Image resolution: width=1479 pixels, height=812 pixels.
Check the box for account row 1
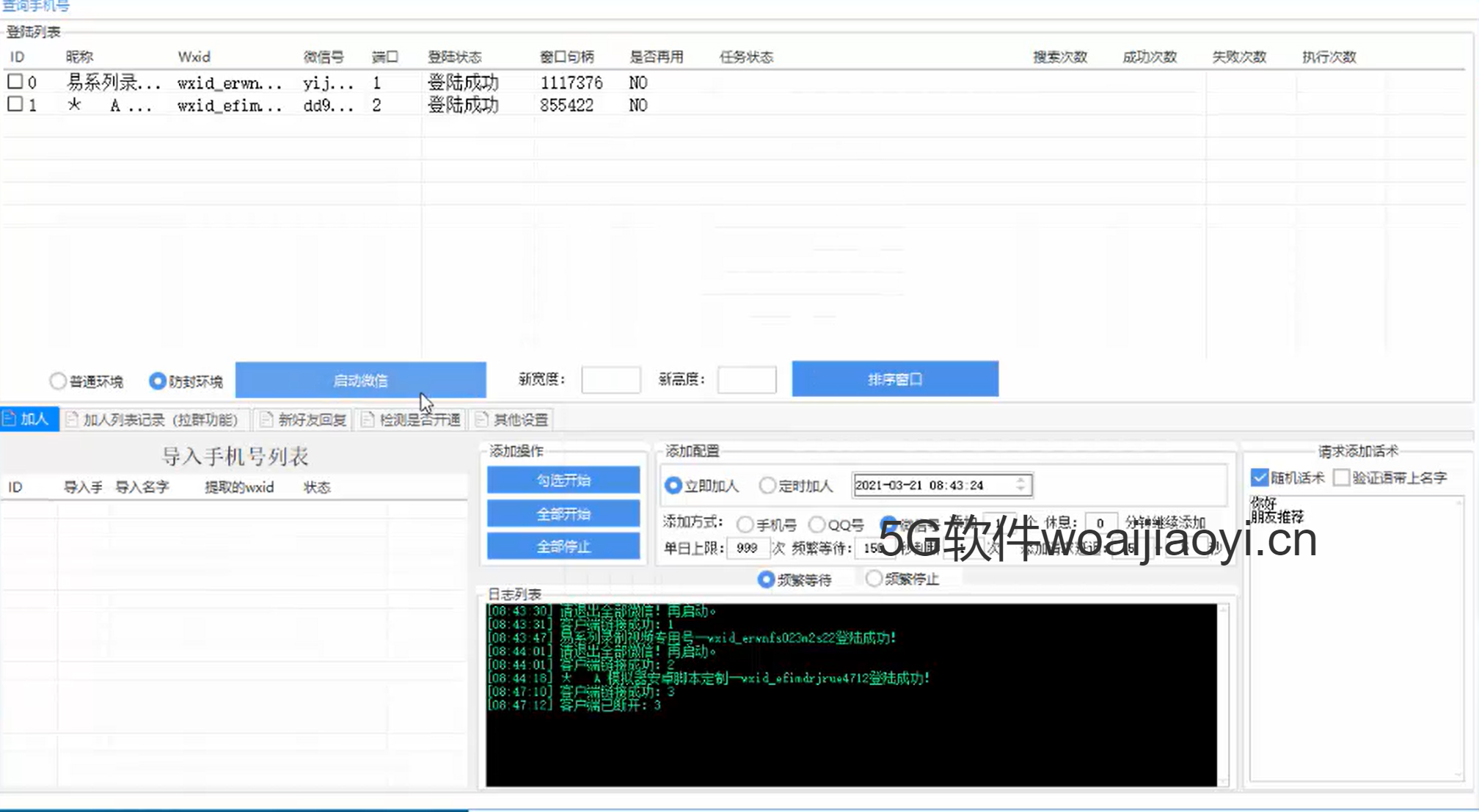(x=15, y=104)
